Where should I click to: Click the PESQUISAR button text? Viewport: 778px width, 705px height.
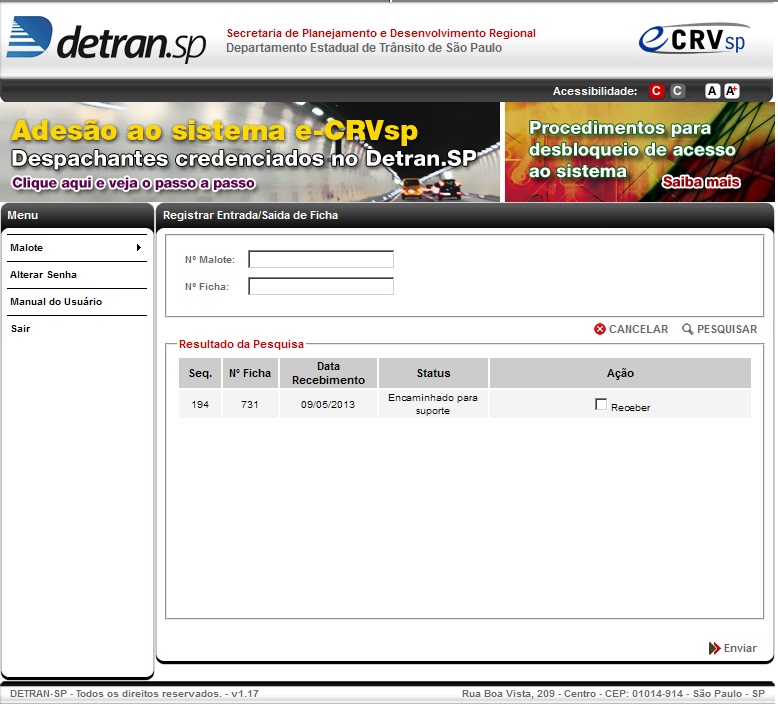(x=727, y=329)
